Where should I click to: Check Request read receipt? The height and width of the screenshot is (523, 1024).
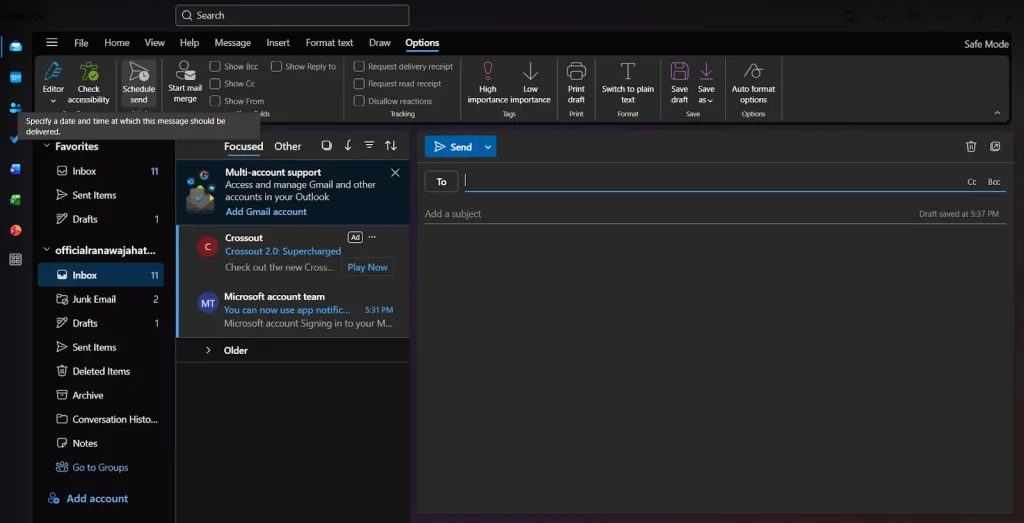359,84
